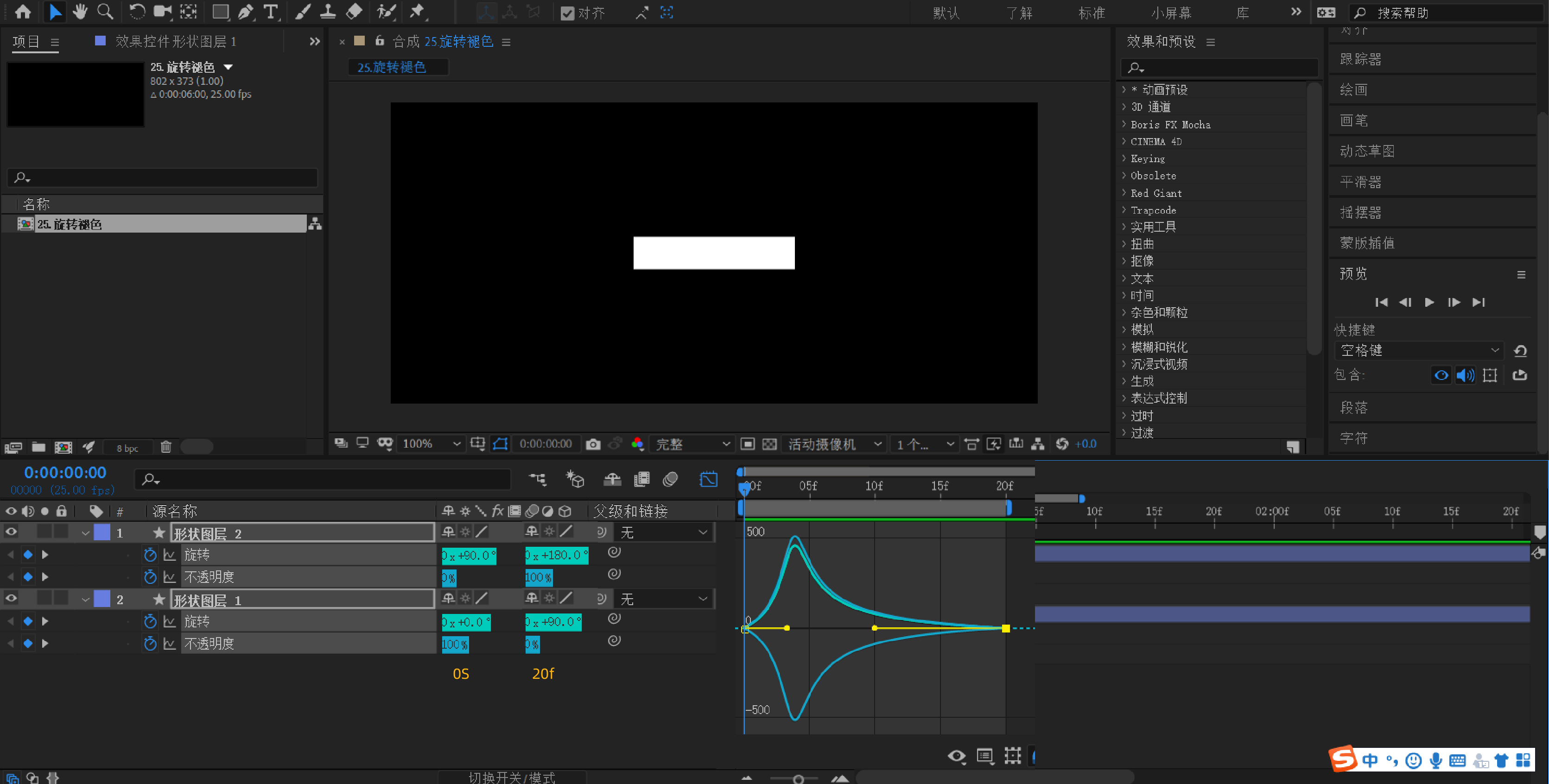Image resolution: width=1549 pixels, height=784 pixels.
Task: Take snapshot with camera icon
Action: (x=593, y=444)
